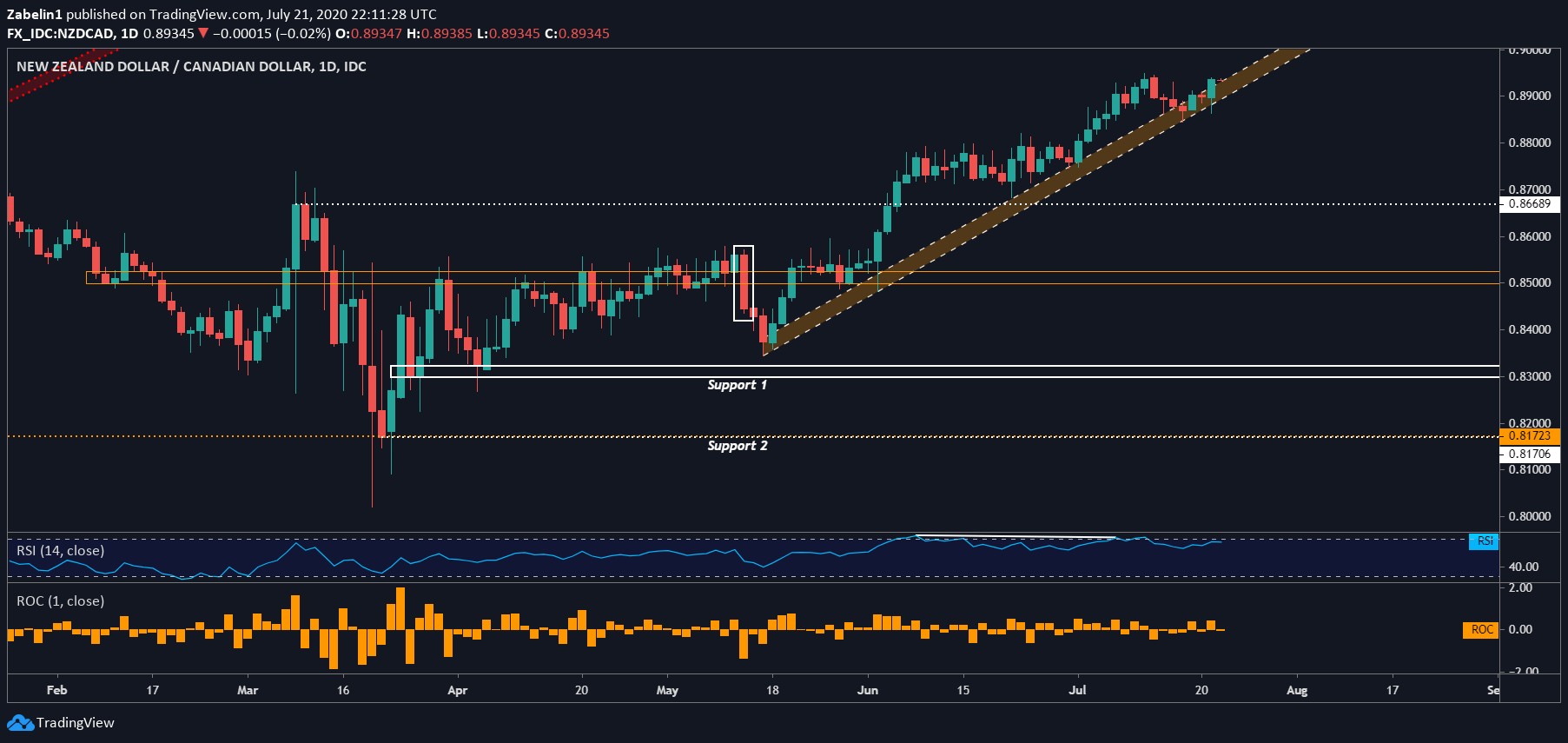Viewport: 1568px width, 743px height.
Task: Click the white 0.81706 price label
Action: (x=1530, y=454)
